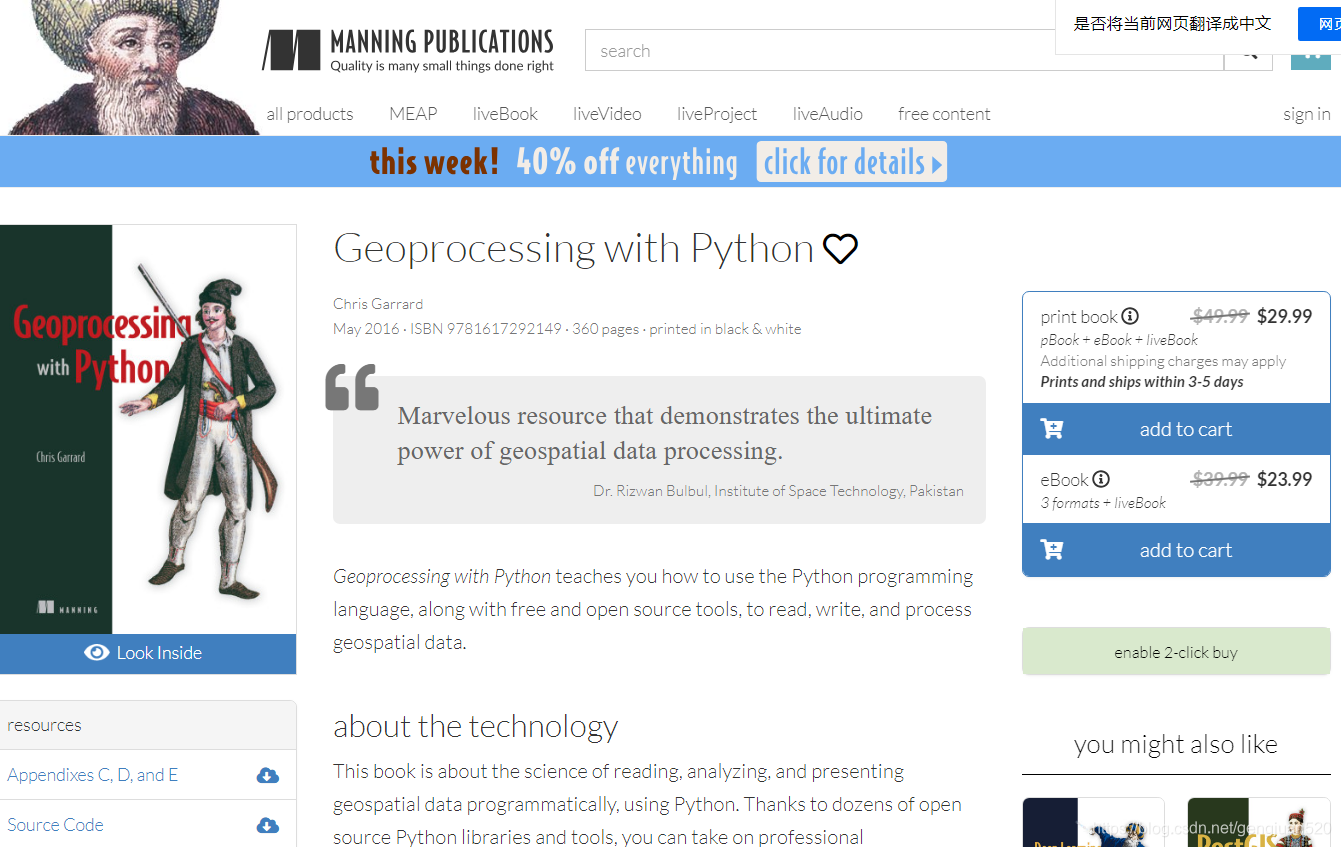Screen dimensions: 1341x847
Task: Open the liveAudio menu item
Action: 827,114
